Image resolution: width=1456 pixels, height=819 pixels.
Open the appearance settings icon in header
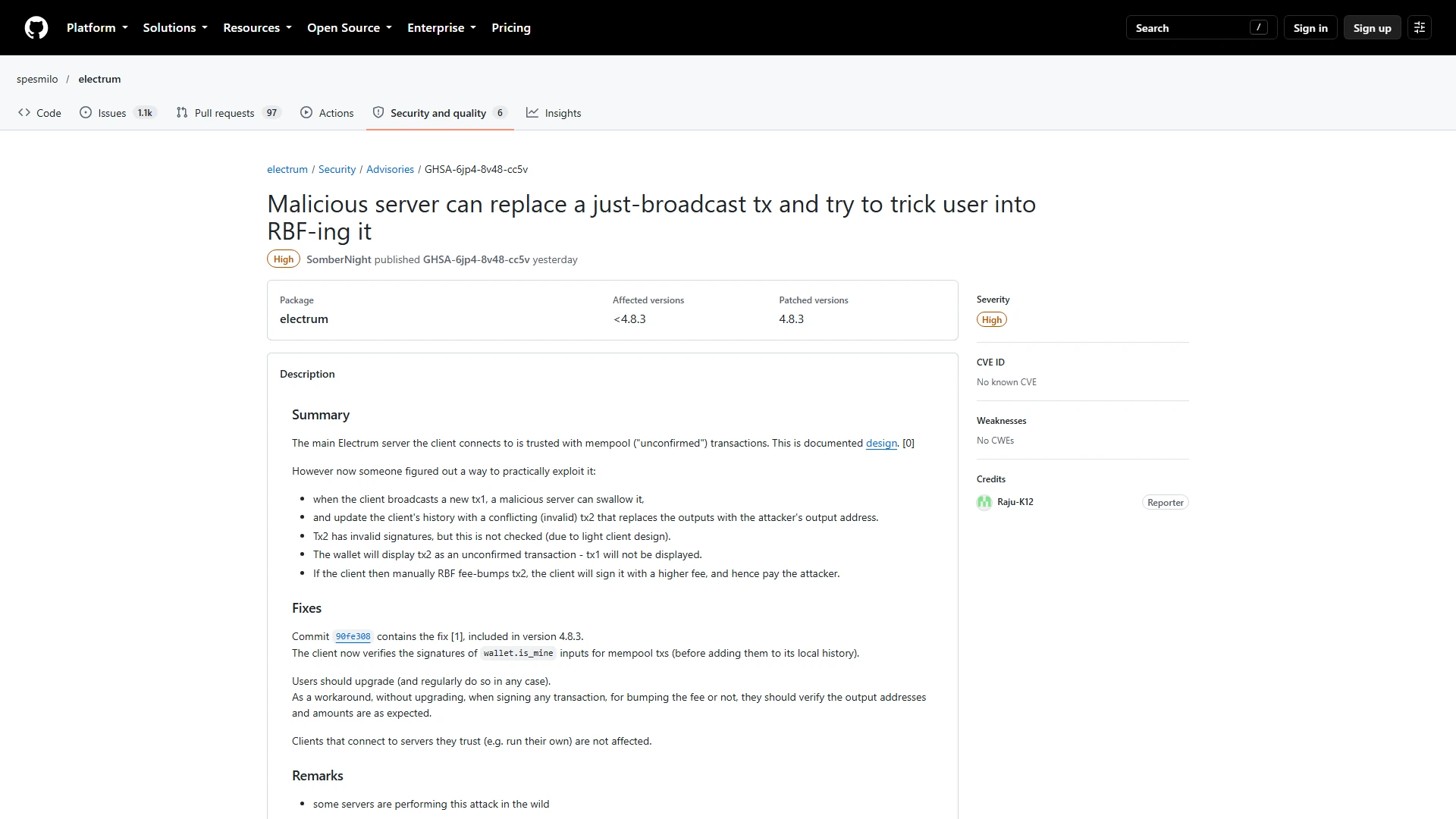(x=1420, y=28)
